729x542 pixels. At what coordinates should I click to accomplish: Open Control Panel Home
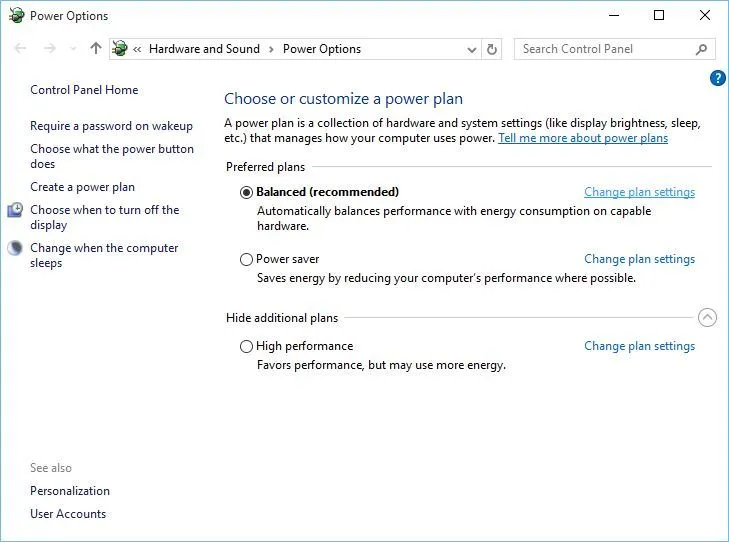point(84,90)
